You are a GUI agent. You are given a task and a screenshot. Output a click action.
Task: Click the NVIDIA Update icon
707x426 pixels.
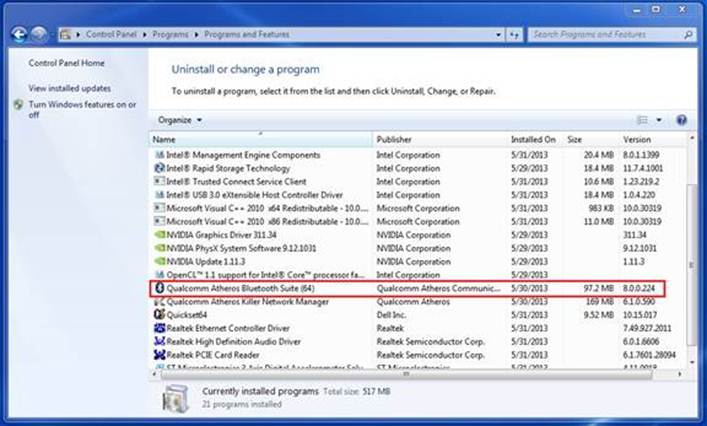point(159,261)
